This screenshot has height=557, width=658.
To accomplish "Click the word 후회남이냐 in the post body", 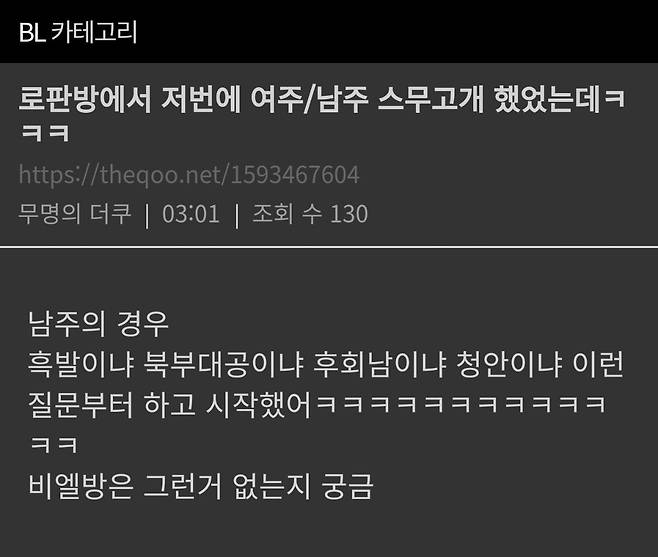I will [380, 364].
